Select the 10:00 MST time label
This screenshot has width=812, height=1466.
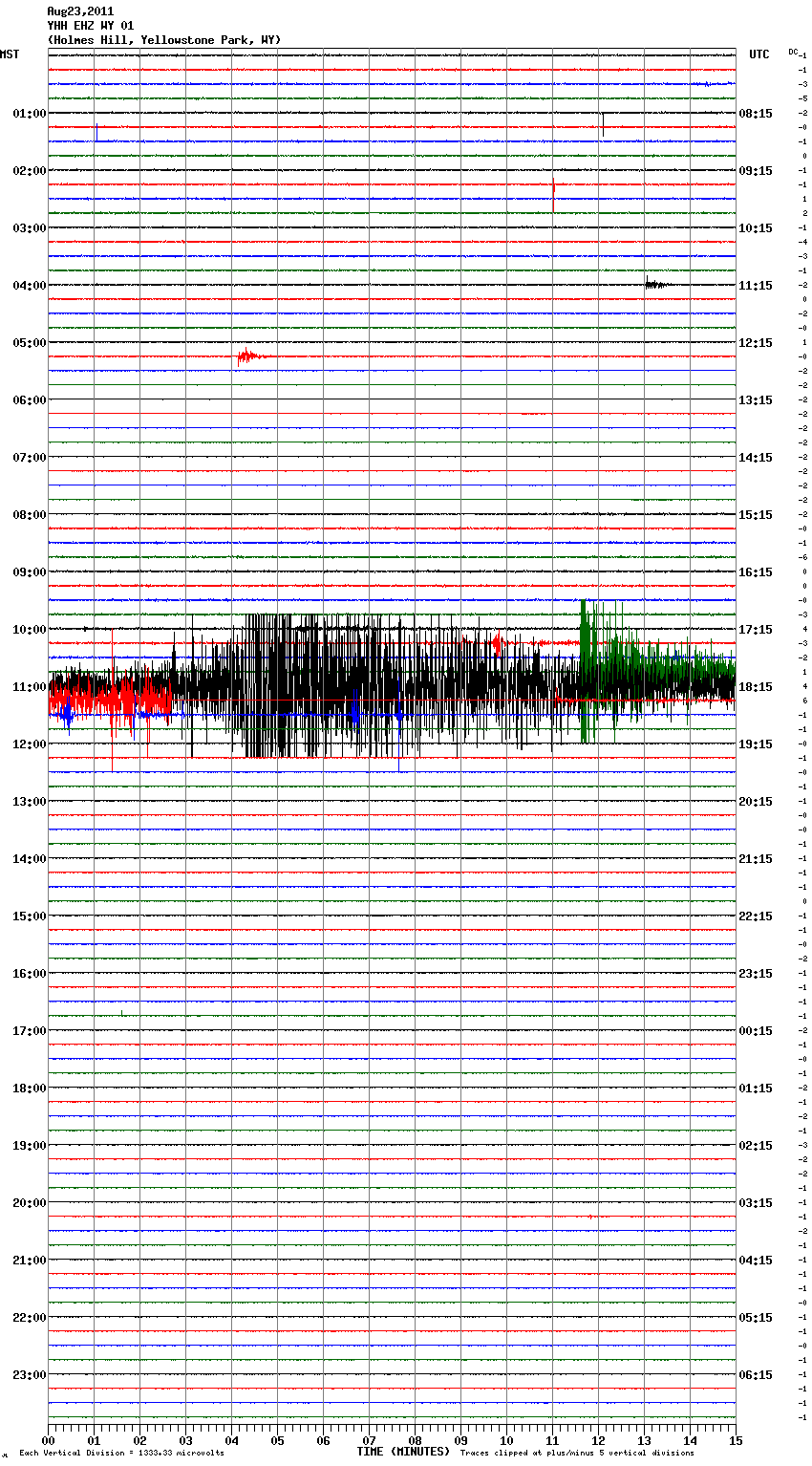tap(29, 629)
